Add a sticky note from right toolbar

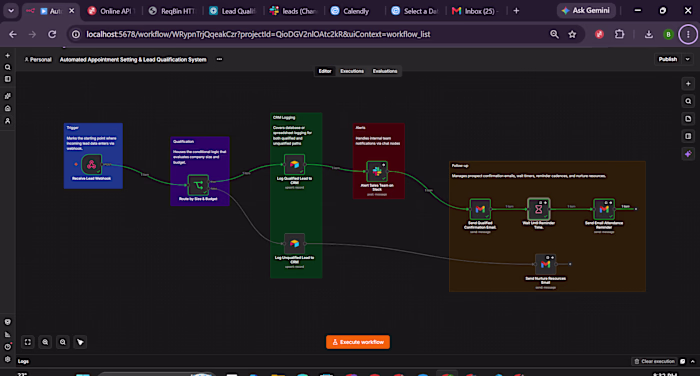pos(688,119)
